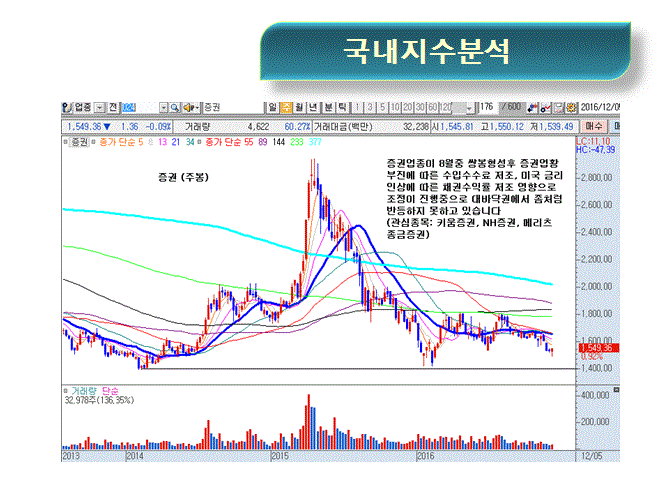The image size is (668, 498).
Task: Click the 전 button
Action: click(x=112, y=107)
